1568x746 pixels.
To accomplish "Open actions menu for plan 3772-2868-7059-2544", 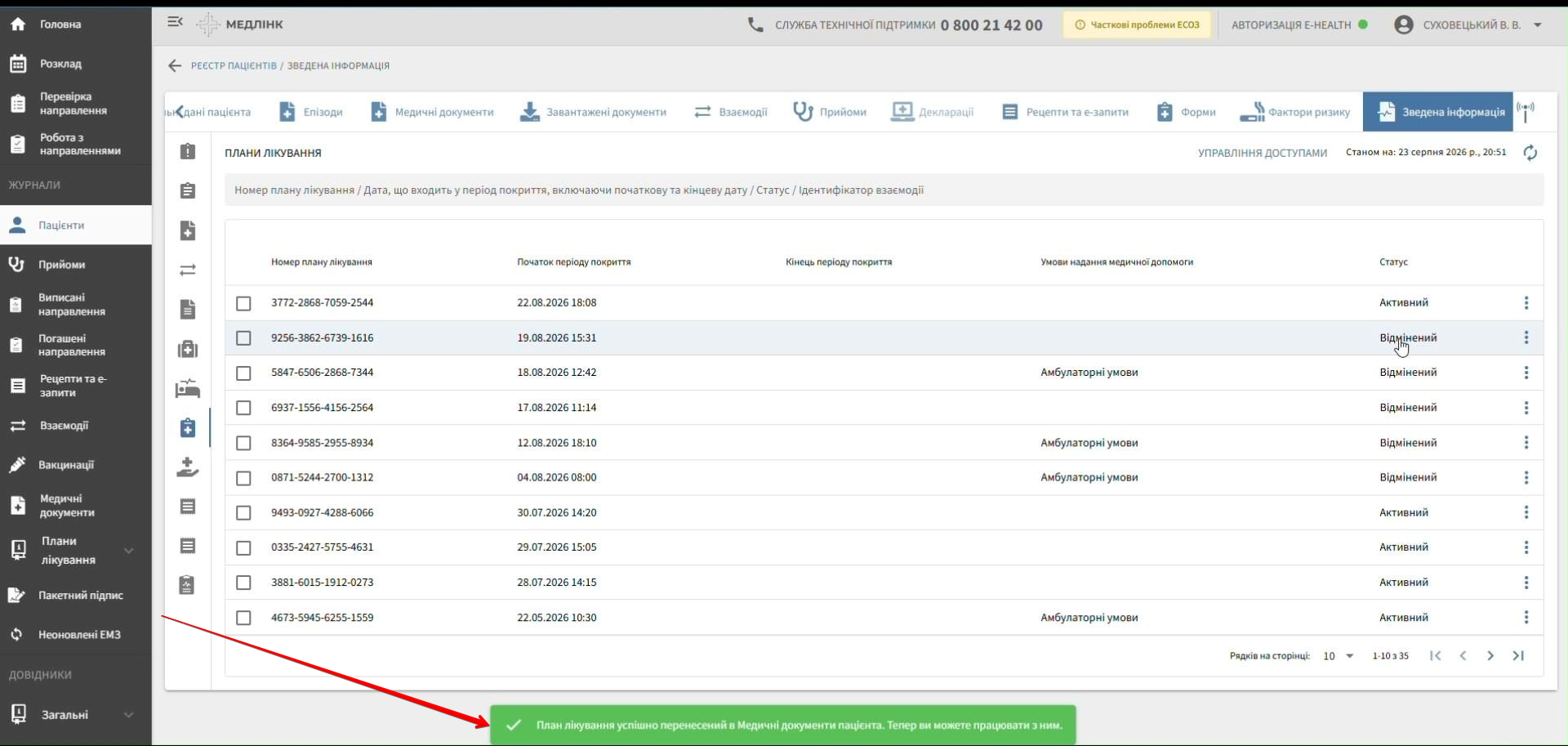I will click(x=1526, y=303).
